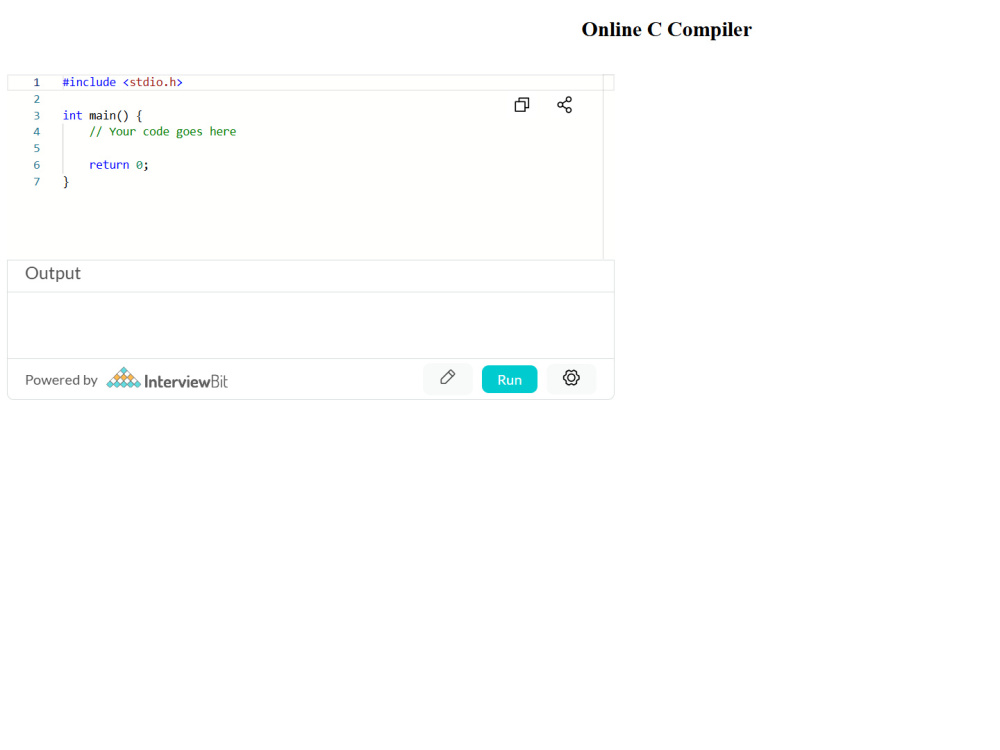This screenshot has width=1000, height=750.
Task: Visit the InterviewBit logo link
Action: coord(167,379)
